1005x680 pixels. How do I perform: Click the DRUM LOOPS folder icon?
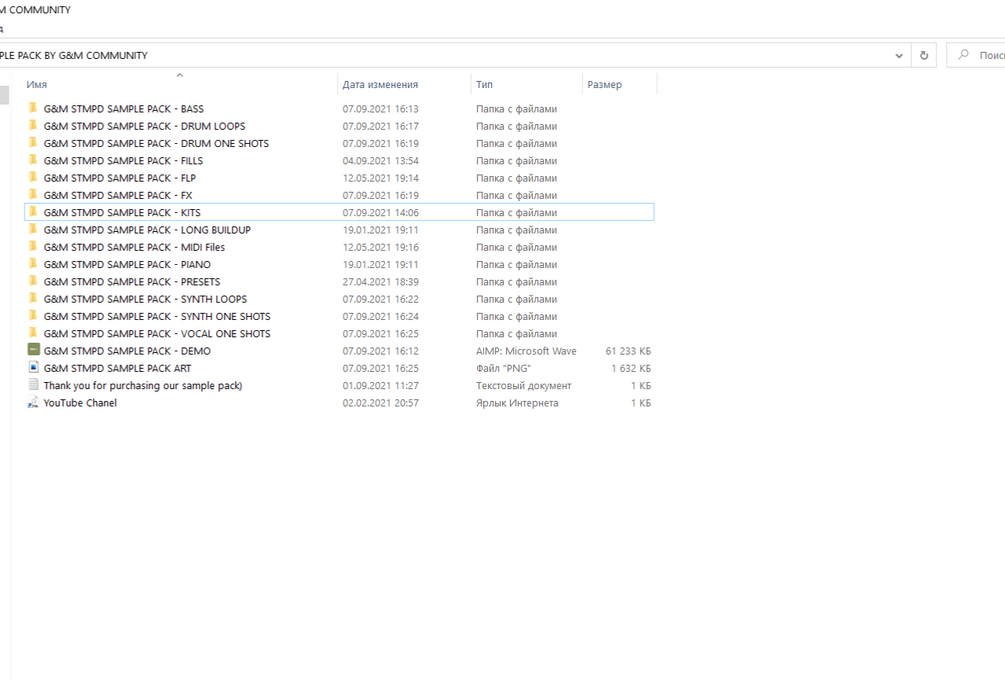[x=33, y=126]
